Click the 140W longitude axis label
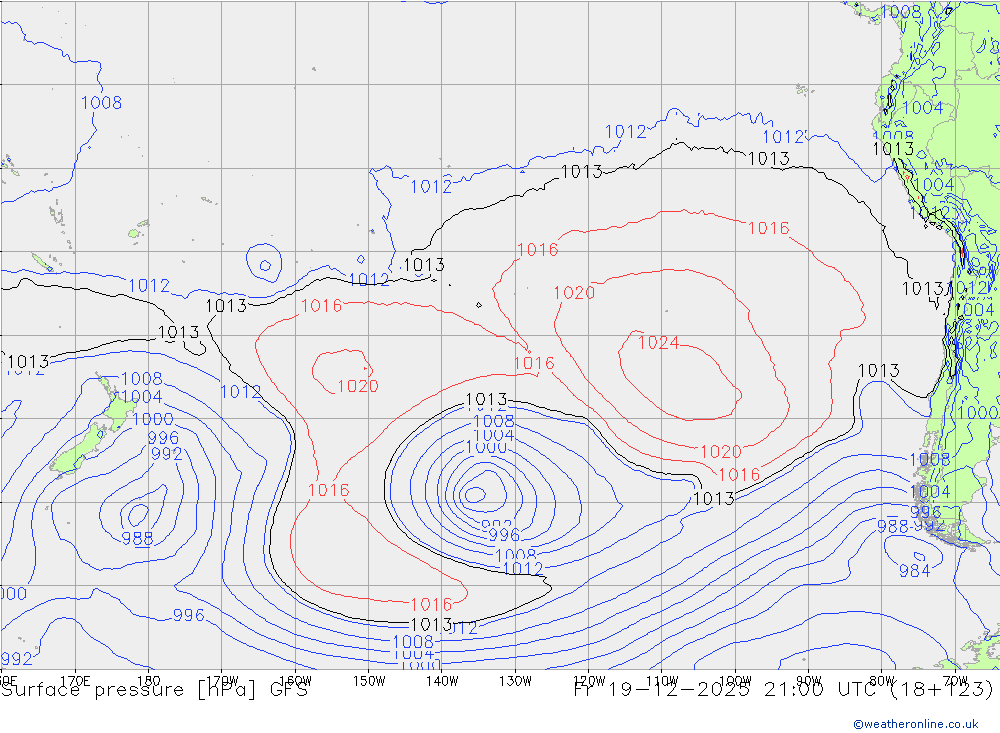The height and width of the screenshot is (733, 1000). tap(441, 681)
